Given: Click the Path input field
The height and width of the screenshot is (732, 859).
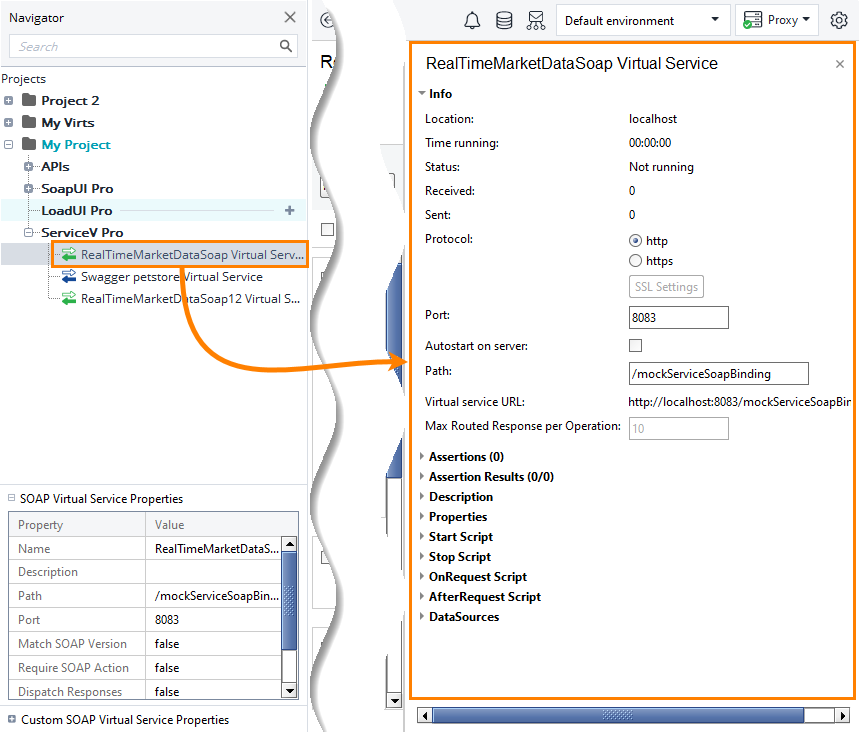Looking at the screenshot, I should click(718, 373).
